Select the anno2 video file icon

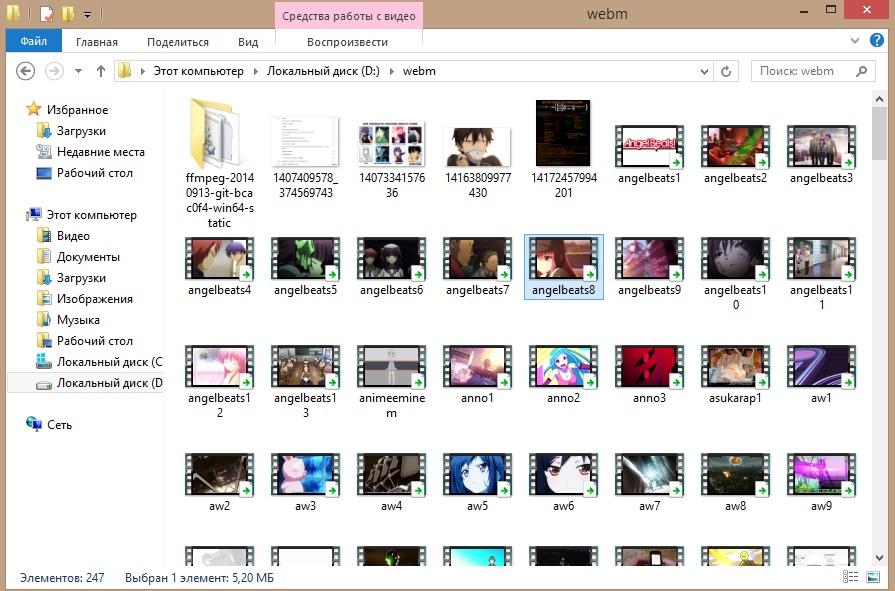(x=563, y=367)
